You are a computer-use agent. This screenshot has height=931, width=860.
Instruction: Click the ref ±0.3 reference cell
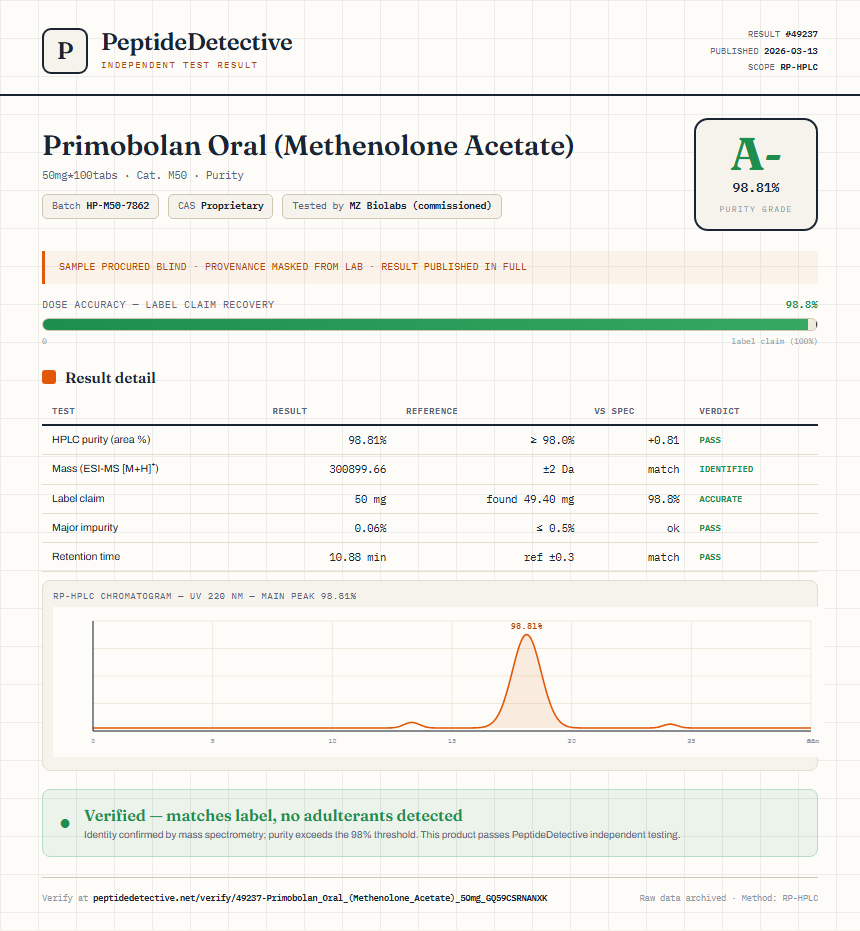pyautogui.click(x=549, y=558)
